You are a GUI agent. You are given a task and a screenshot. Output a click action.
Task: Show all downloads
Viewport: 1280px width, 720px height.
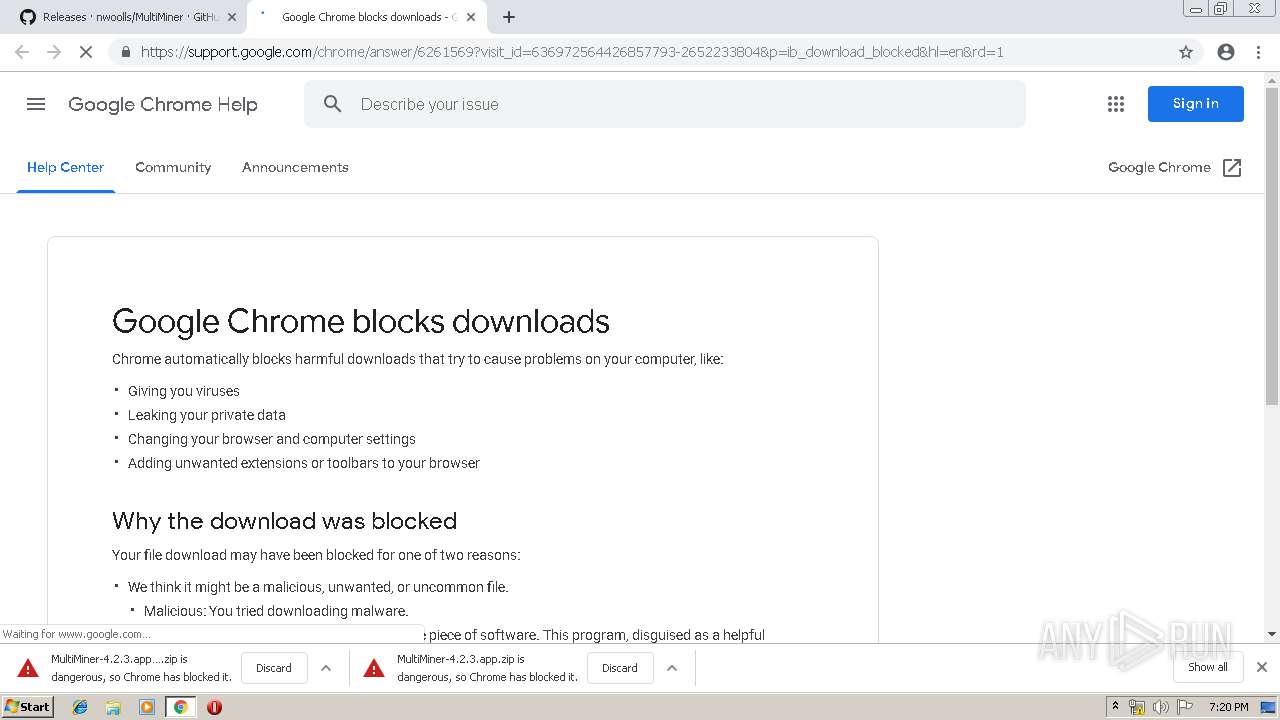[x=1207, y=667]
